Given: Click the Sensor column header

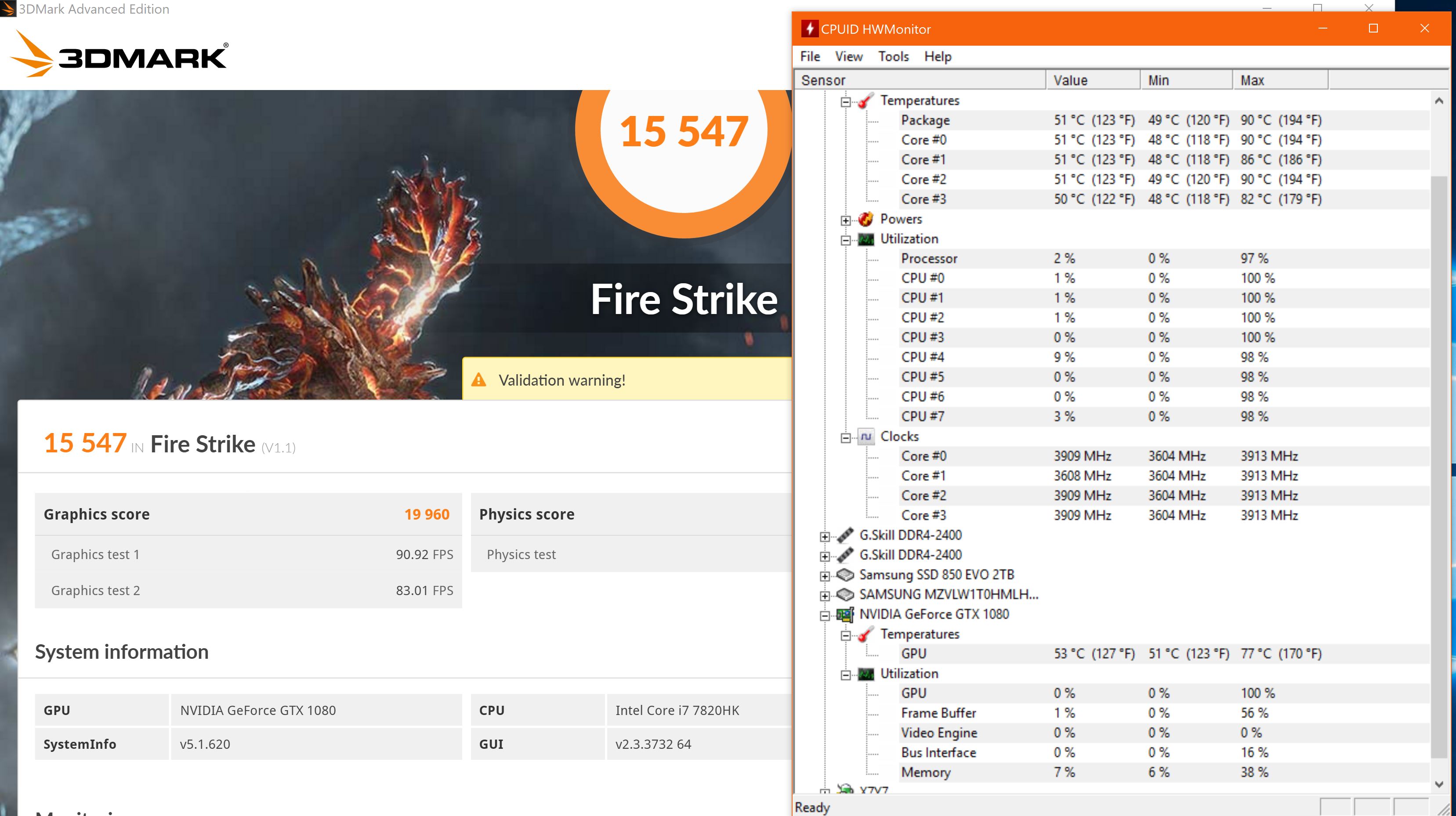Looking at the screenshot, I should tap(920, 80).
